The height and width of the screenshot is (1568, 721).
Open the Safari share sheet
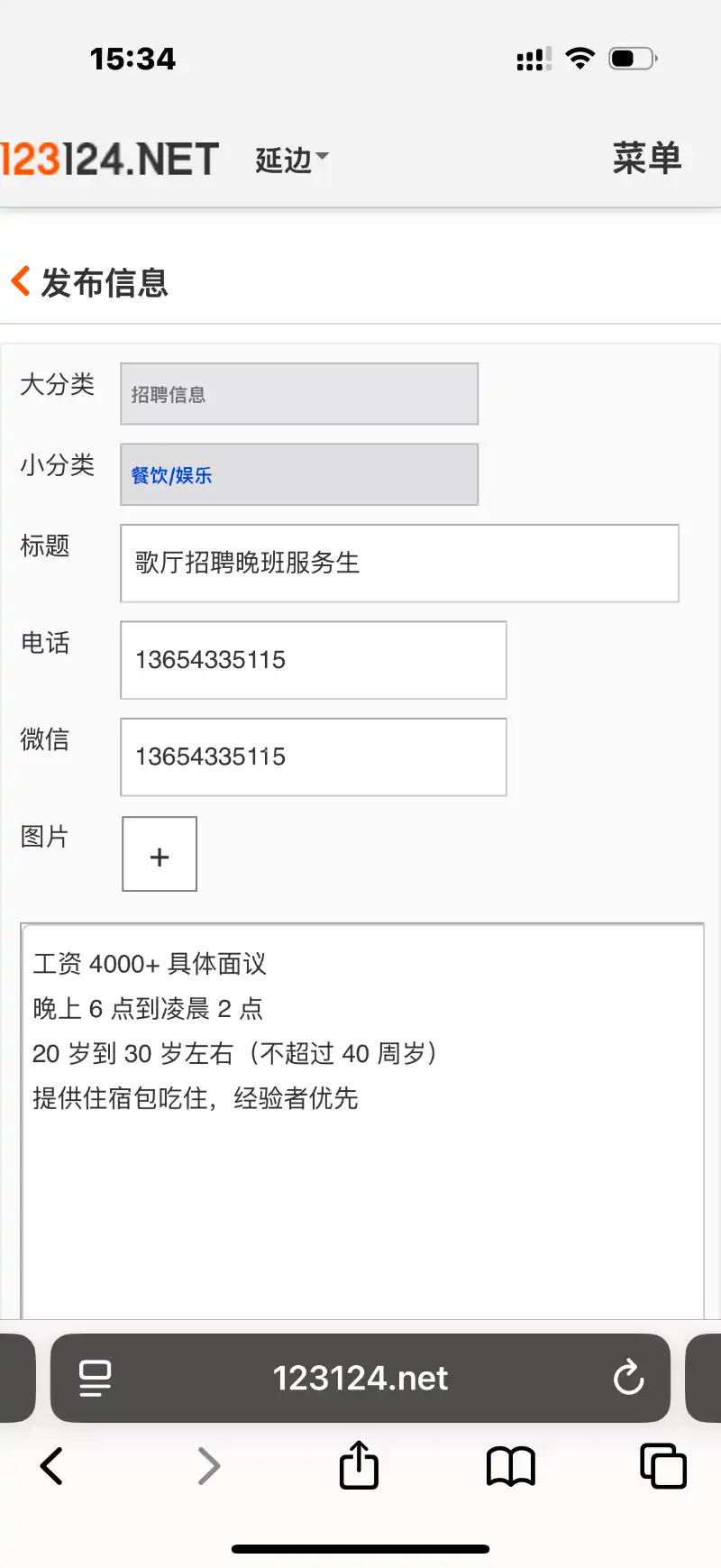click(x=359, y=1464)
